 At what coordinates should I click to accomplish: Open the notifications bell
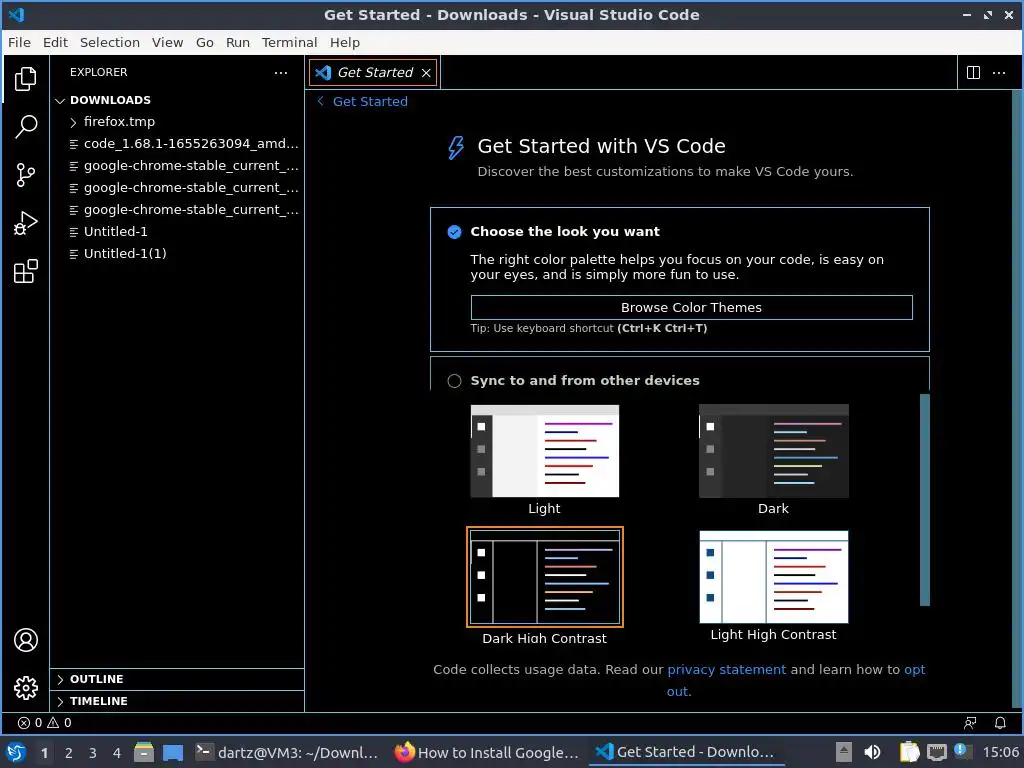pos(1000,723)
